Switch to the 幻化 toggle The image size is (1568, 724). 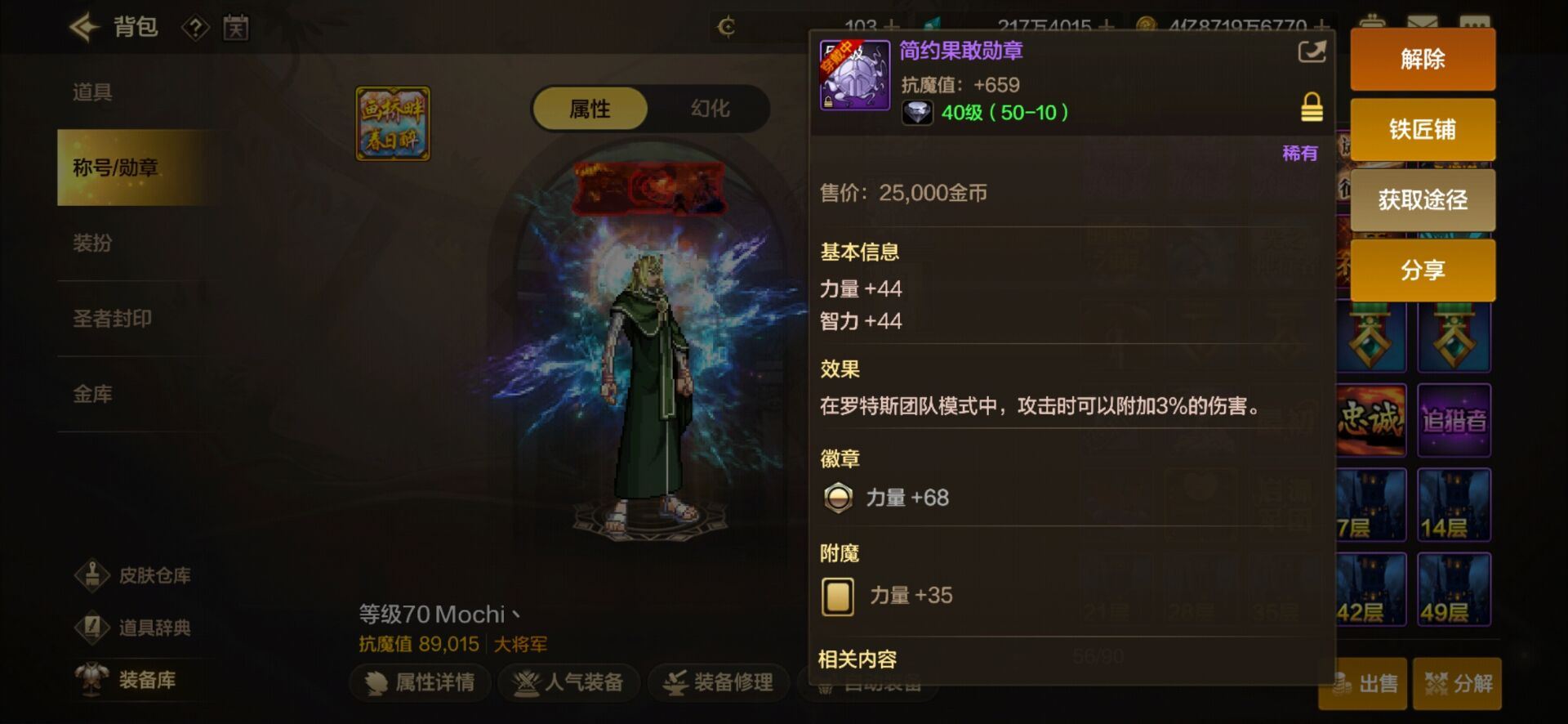coord(709,109)
